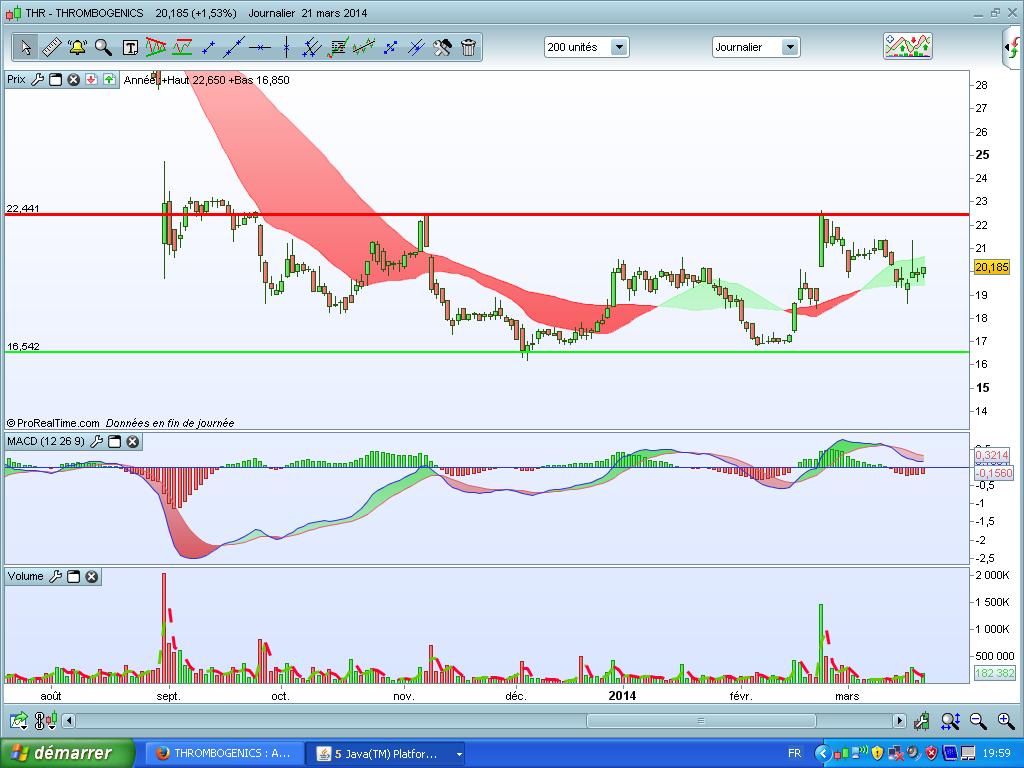
Task: Select the triangle pattern drawing tool
Action: click(156, 47)
